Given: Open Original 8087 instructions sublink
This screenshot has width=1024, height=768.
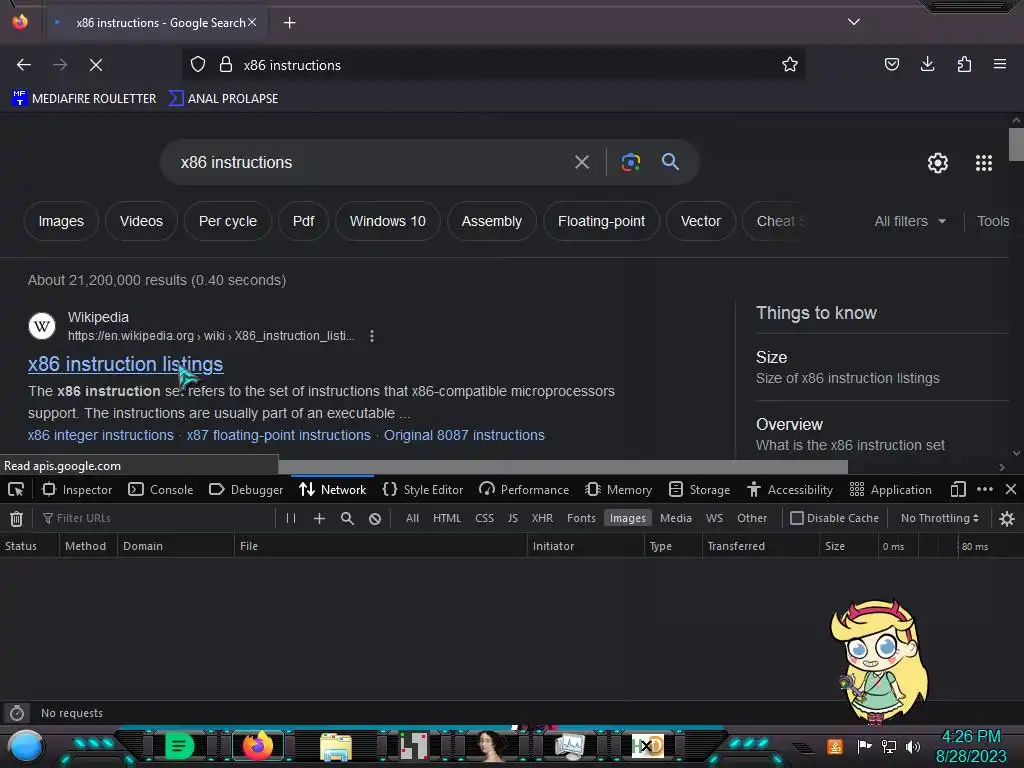Looking at the screenshot, I should point(464,435).
